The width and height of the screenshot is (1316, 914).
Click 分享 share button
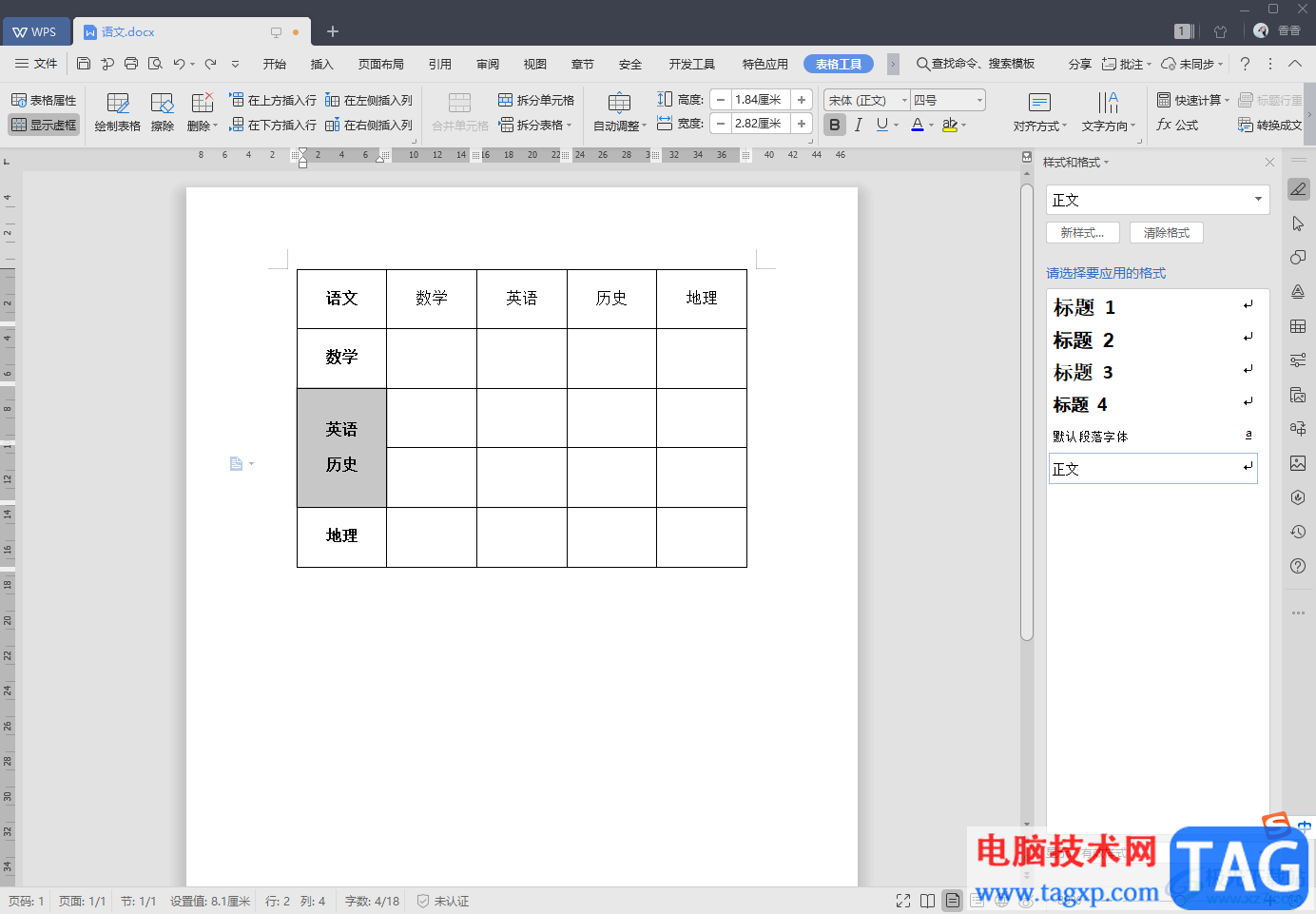point(1079,64)
